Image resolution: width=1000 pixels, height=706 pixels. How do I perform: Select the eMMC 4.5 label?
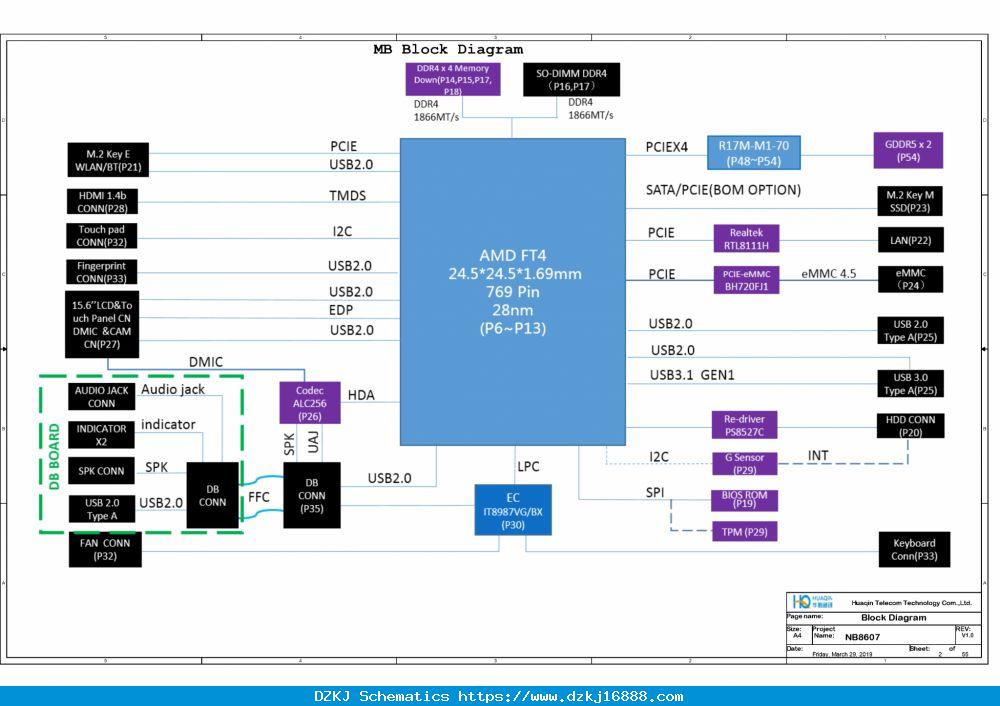pyautogui.click(x=828, y=274)
